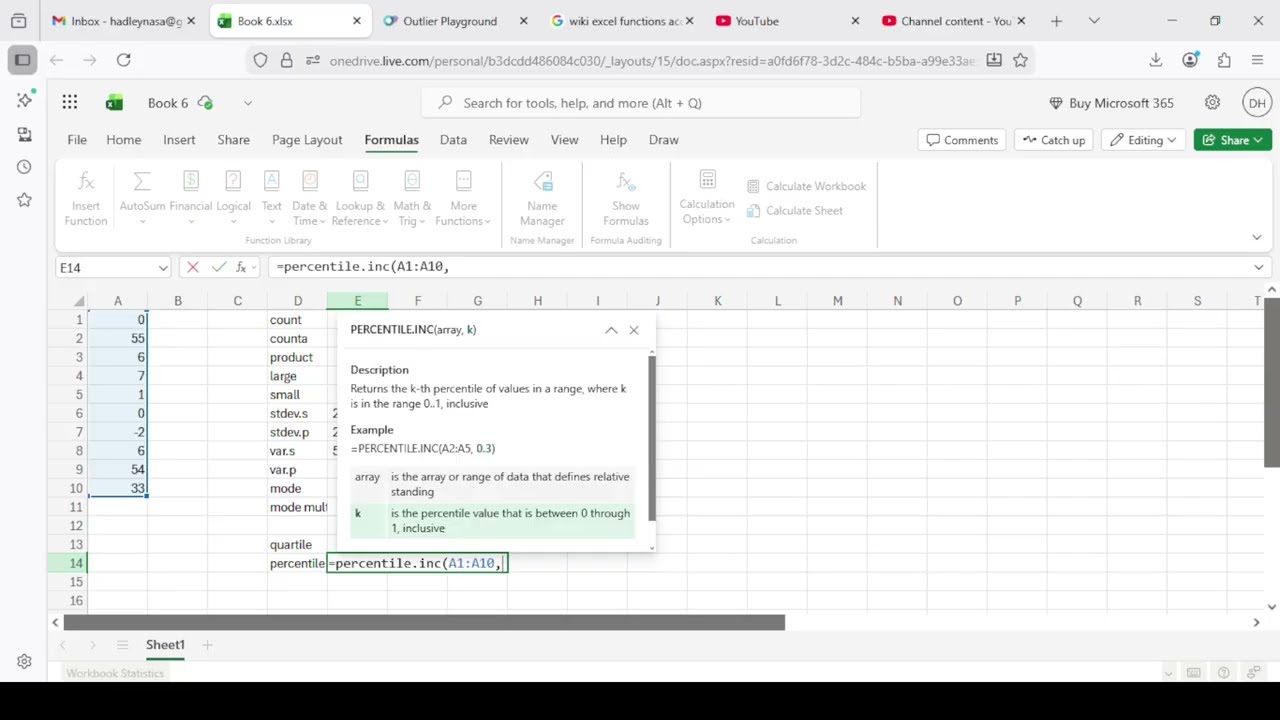Switch to the Insert tab
This screenshot has width=1280, height=720.
pyautogui.click(x=179, y=140)
